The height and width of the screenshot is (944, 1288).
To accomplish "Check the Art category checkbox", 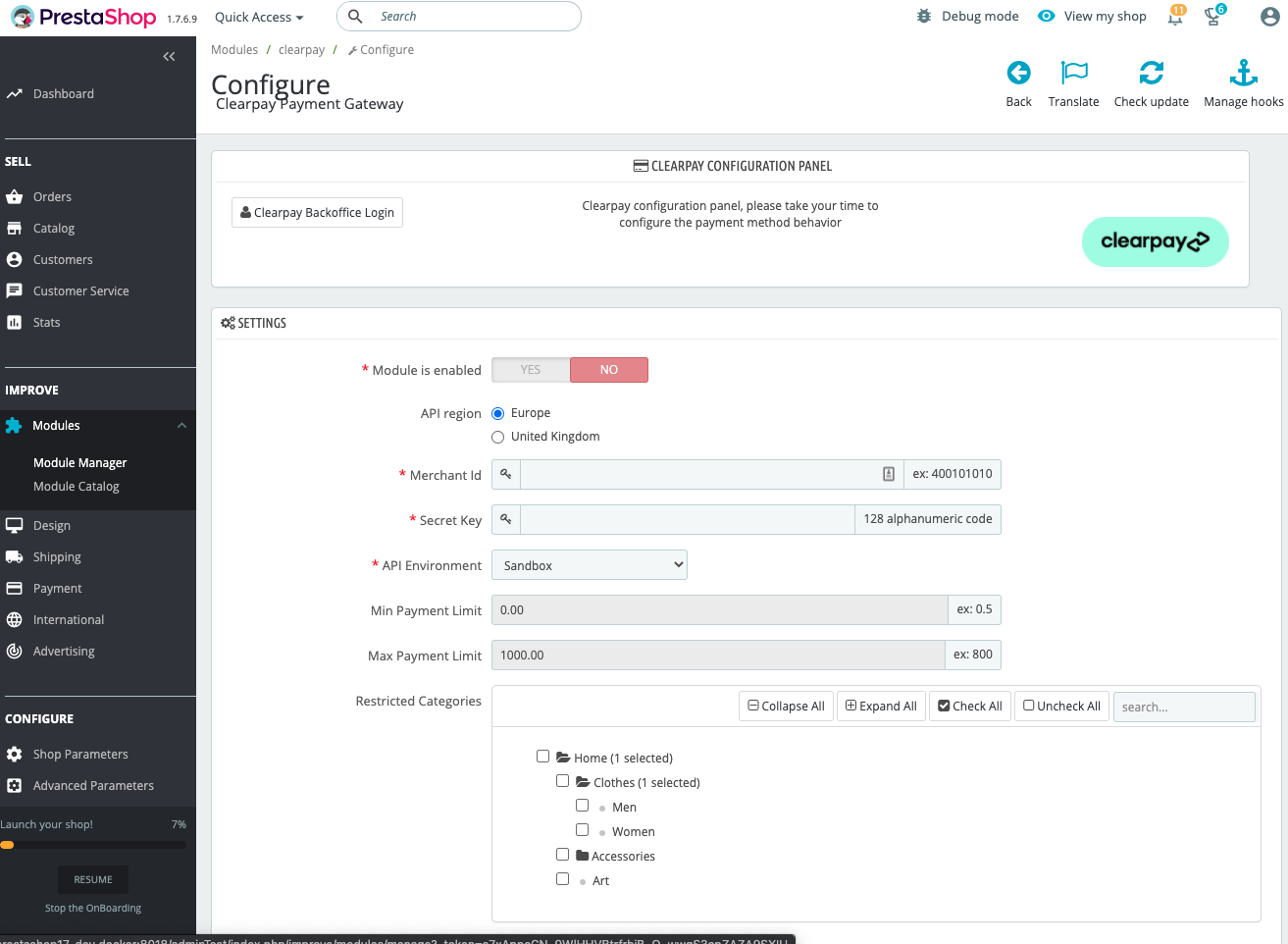I will [562, 879].
